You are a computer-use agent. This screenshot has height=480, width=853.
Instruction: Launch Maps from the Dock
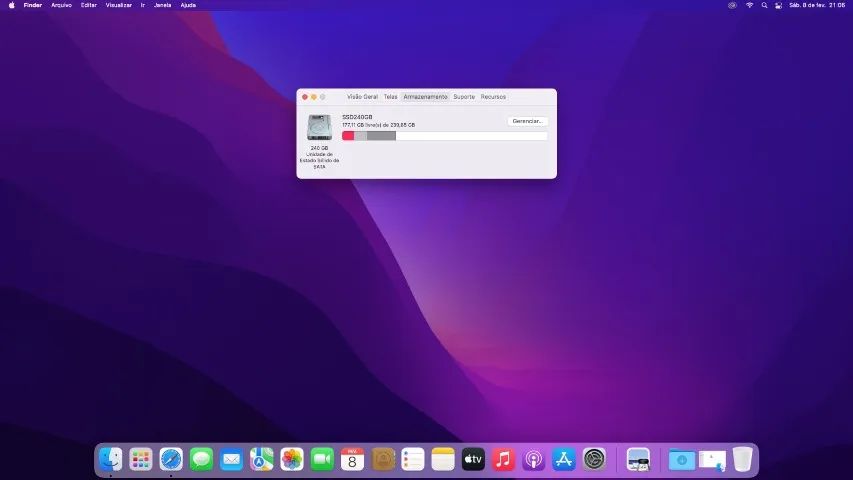coord(262,459)
